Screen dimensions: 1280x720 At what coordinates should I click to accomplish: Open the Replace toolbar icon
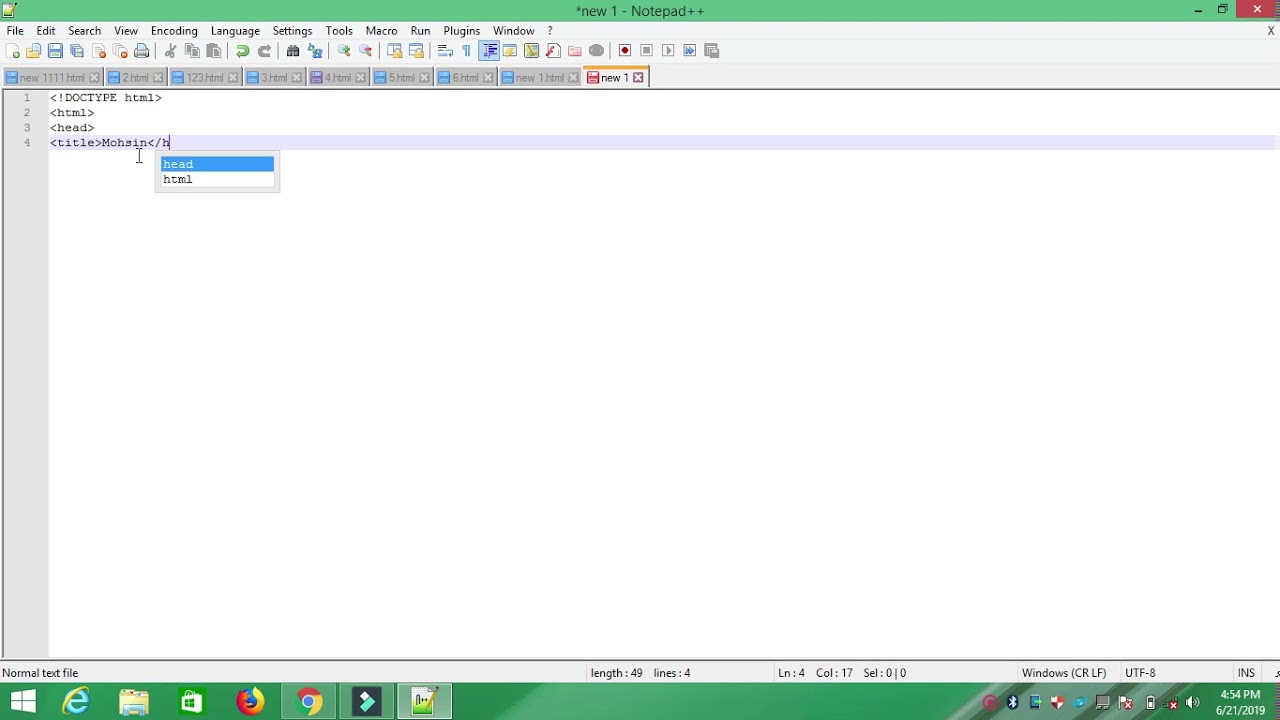pyautogui.click(x=315, y=51)
